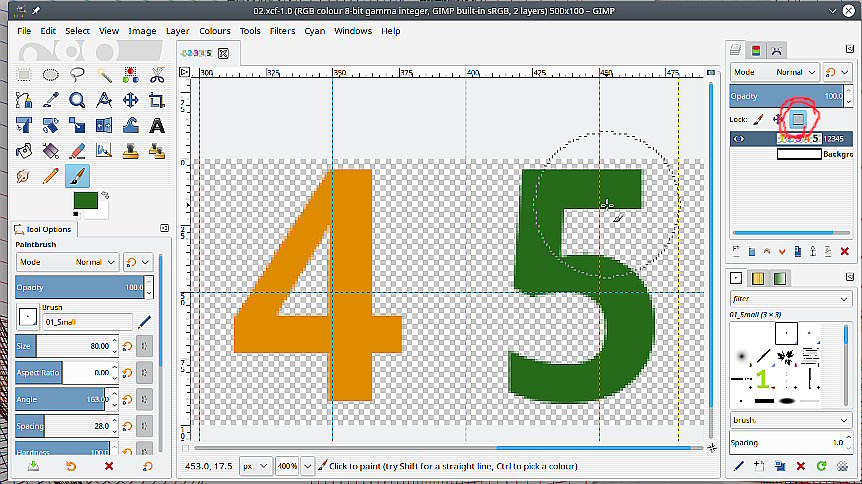
Task: Open the px unit dropdown
Action: 255,466
